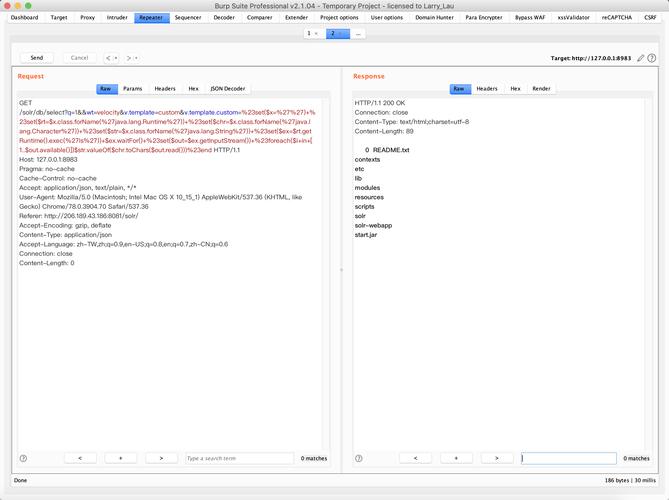Switch to the Intruder tab
Image resolution: width=669 pixels, height=500 pixels.
(117, 17)
